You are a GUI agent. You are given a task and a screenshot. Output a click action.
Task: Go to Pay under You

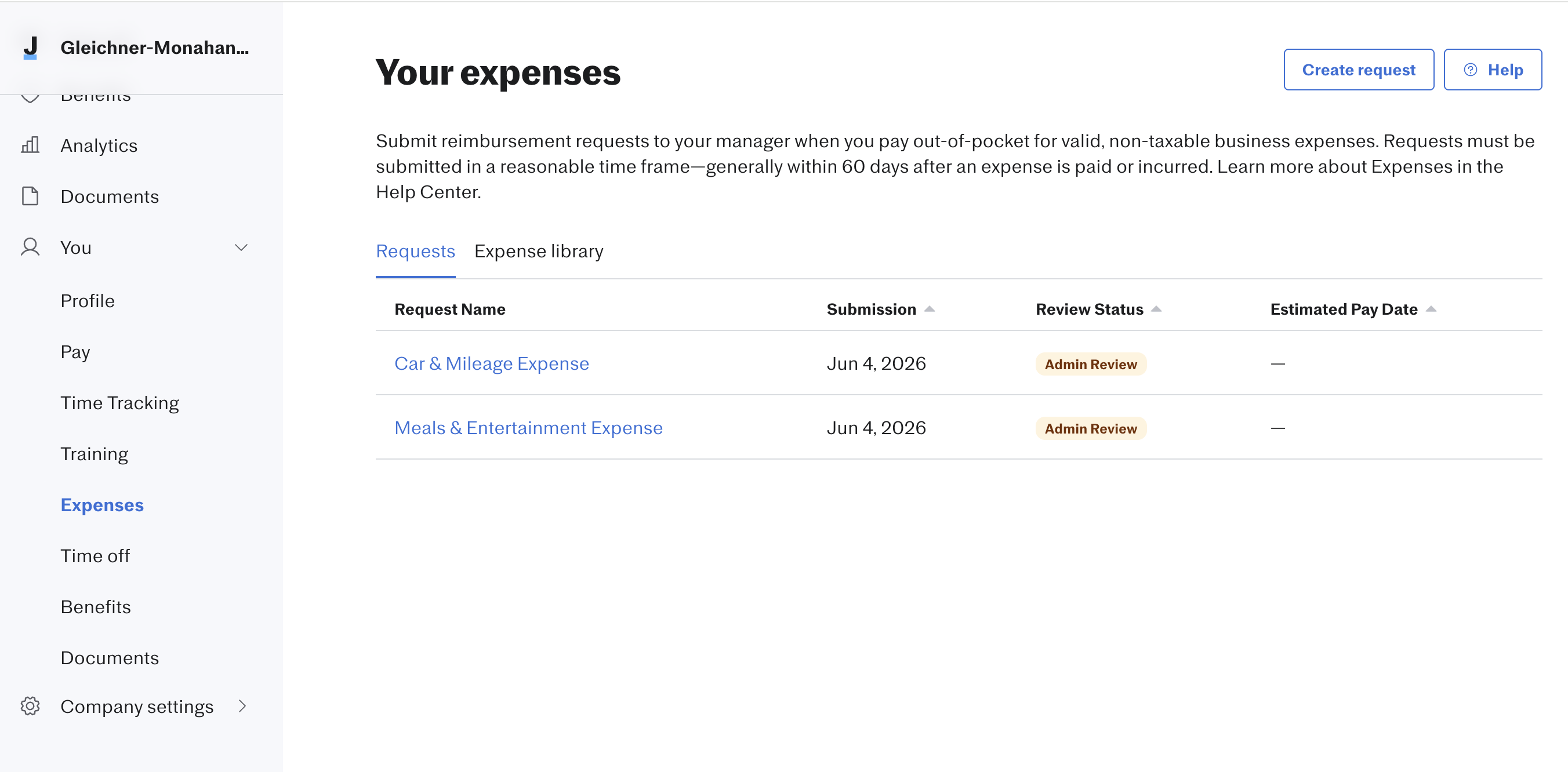point(75,352)
